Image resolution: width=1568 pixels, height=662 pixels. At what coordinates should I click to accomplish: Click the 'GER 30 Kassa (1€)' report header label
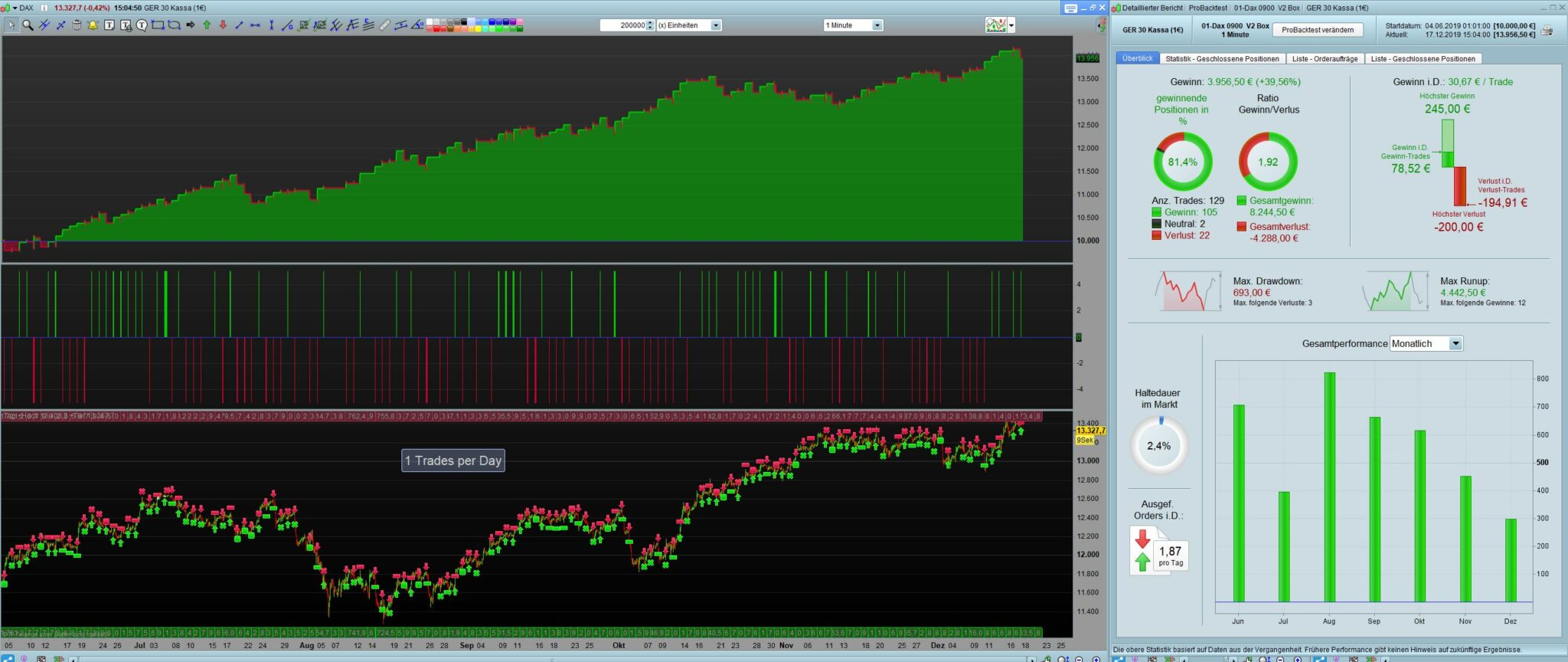[1153, 30]
